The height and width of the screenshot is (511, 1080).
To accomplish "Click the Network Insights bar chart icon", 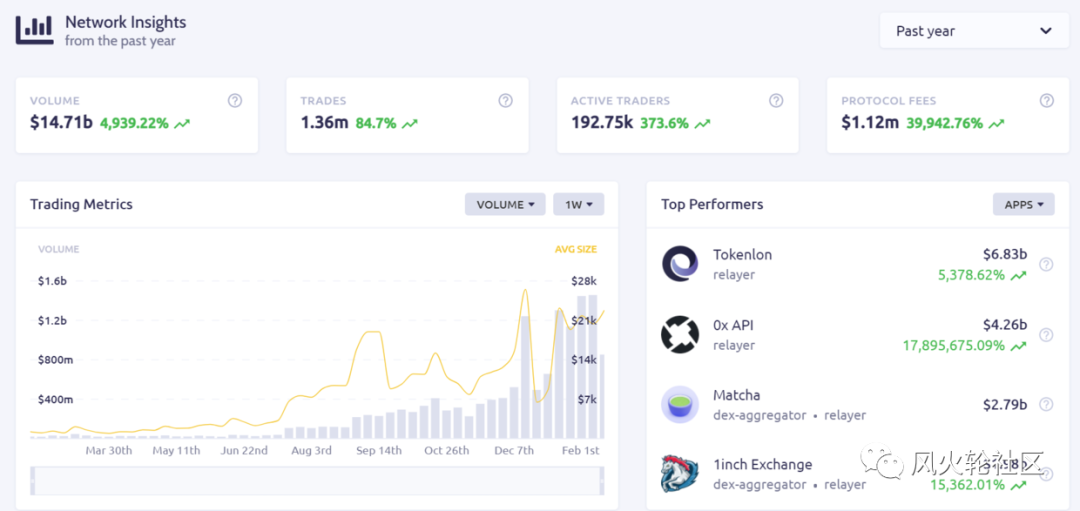I will coord(34,29).
